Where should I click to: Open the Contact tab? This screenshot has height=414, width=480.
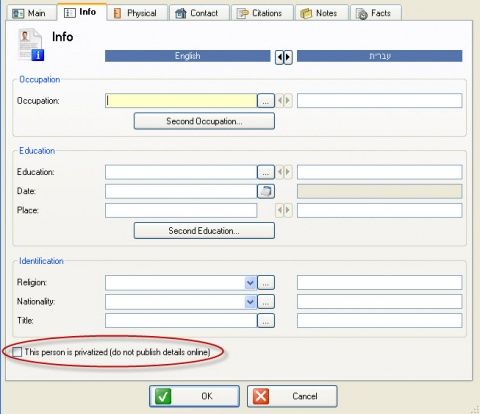click(199, 13)
